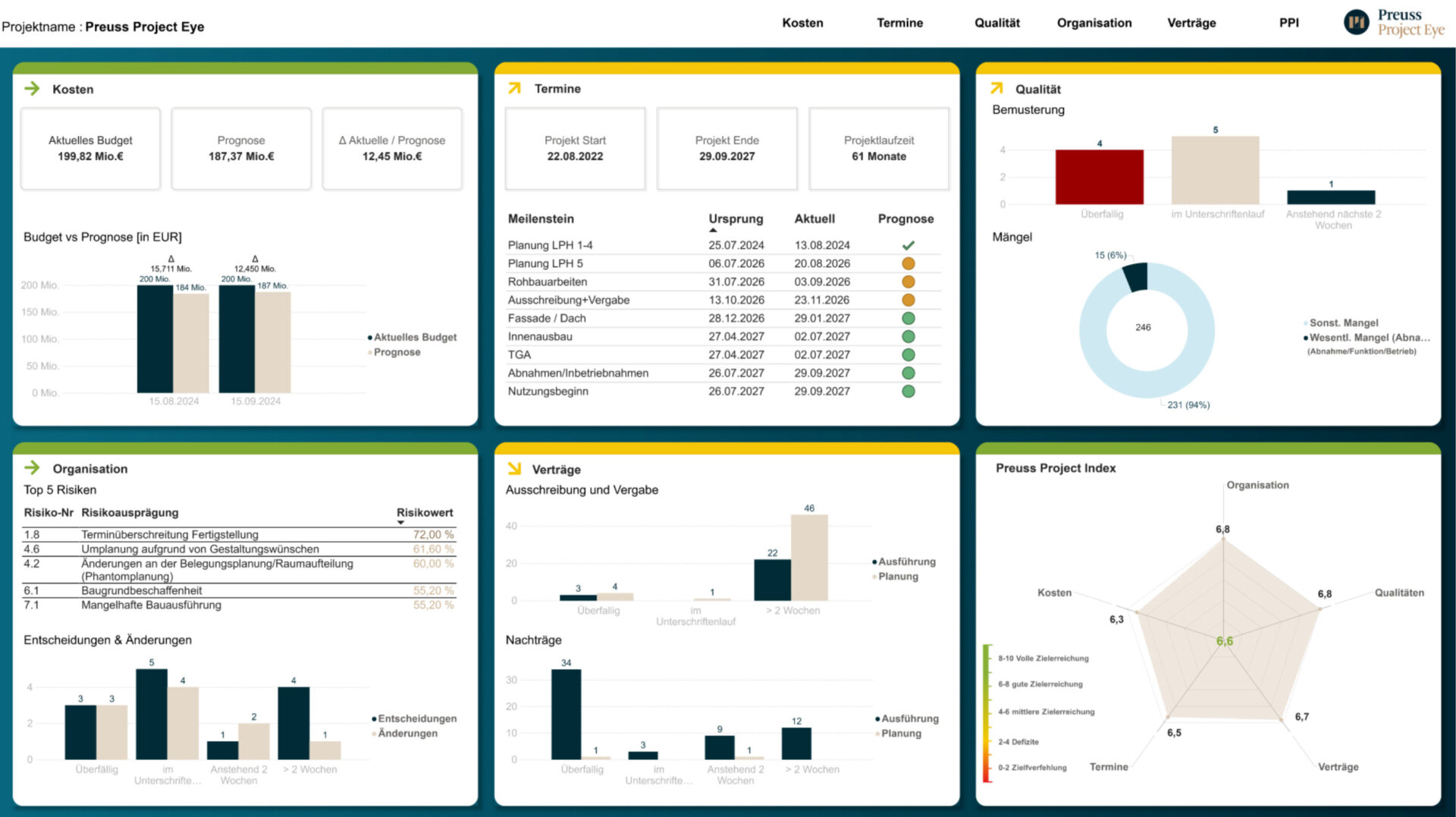Select the Δ Aktuelle / Prognose card
Image resolution: width=1456 pixels, height=817 pixels.
click(392, 149)
